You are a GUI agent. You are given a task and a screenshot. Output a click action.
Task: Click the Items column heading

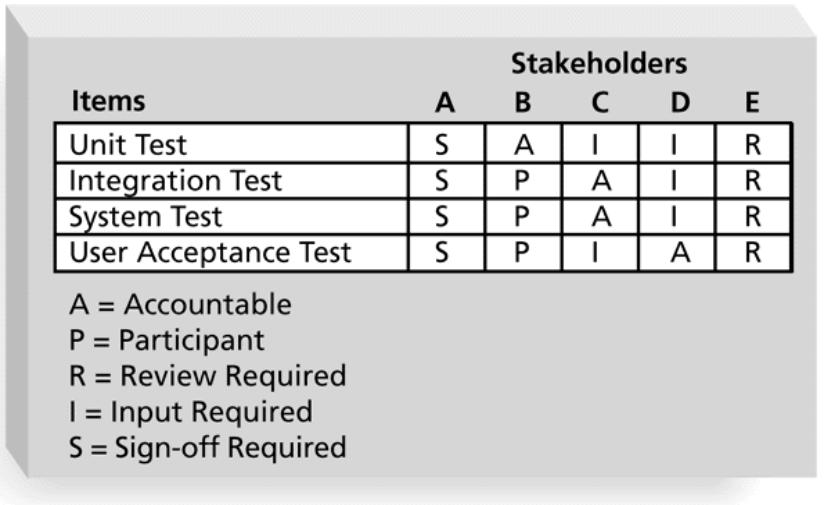point(107,101)
